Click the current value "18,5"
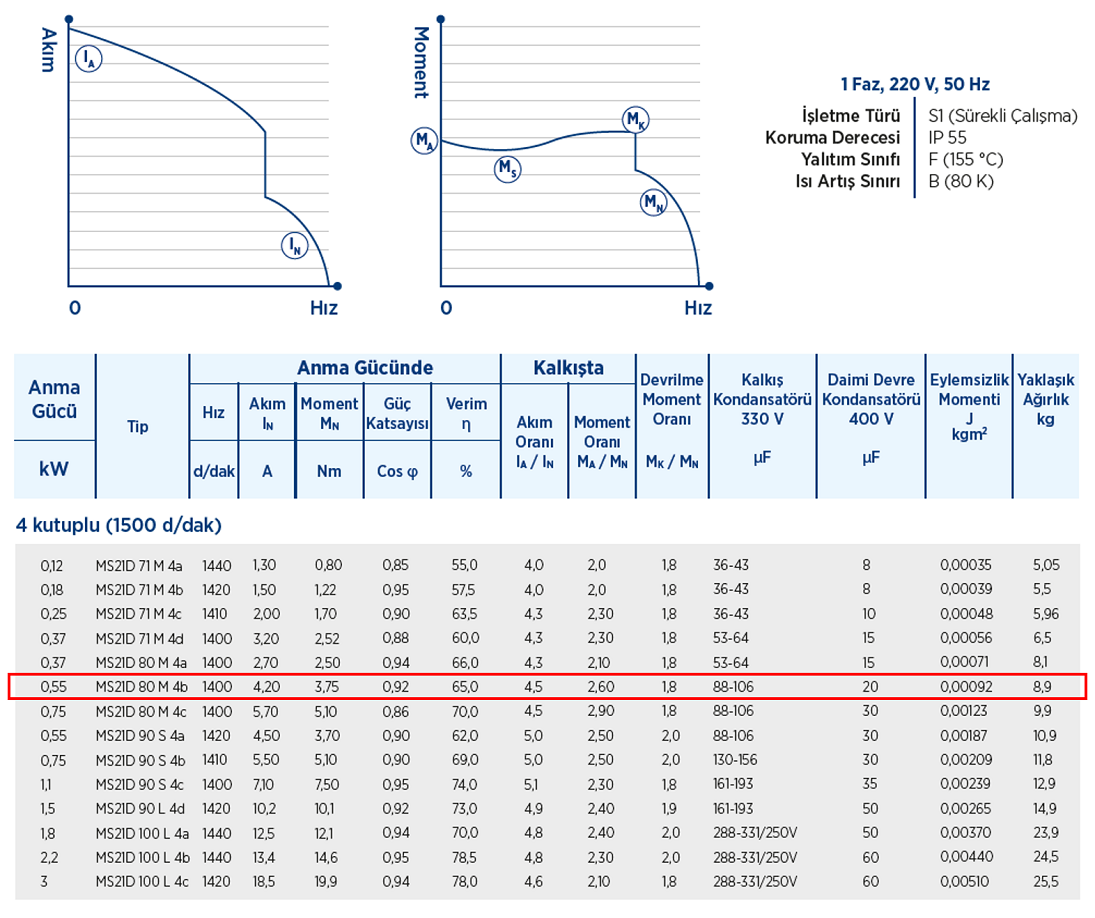This screenshot has width=1095, height=918. click(263, 882)
